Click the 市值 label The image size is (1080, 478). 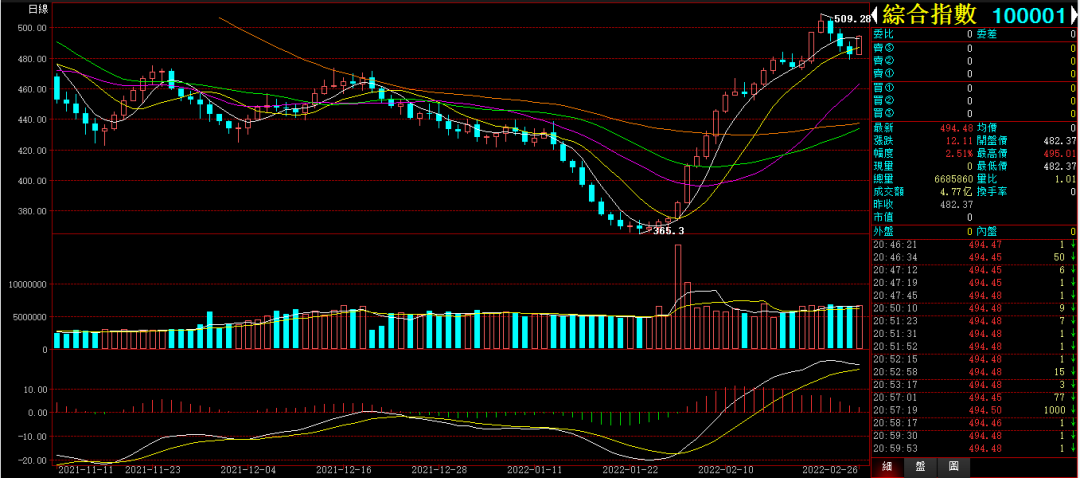point(884,217)
